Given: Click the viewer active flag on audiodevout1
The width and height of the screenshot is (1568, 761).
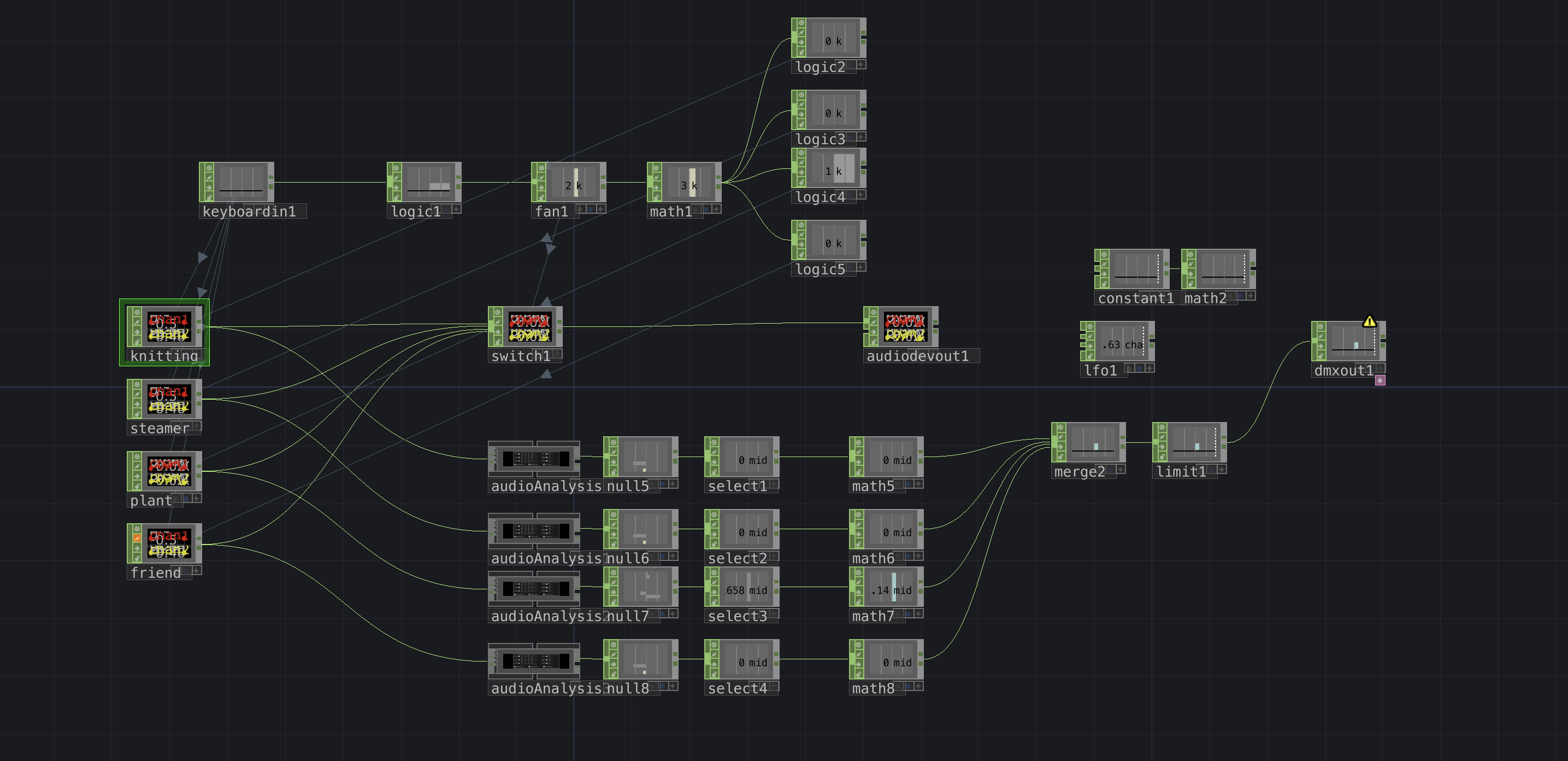Looking at the screenshot, I should pyautogui.click(x=873, y=312).
